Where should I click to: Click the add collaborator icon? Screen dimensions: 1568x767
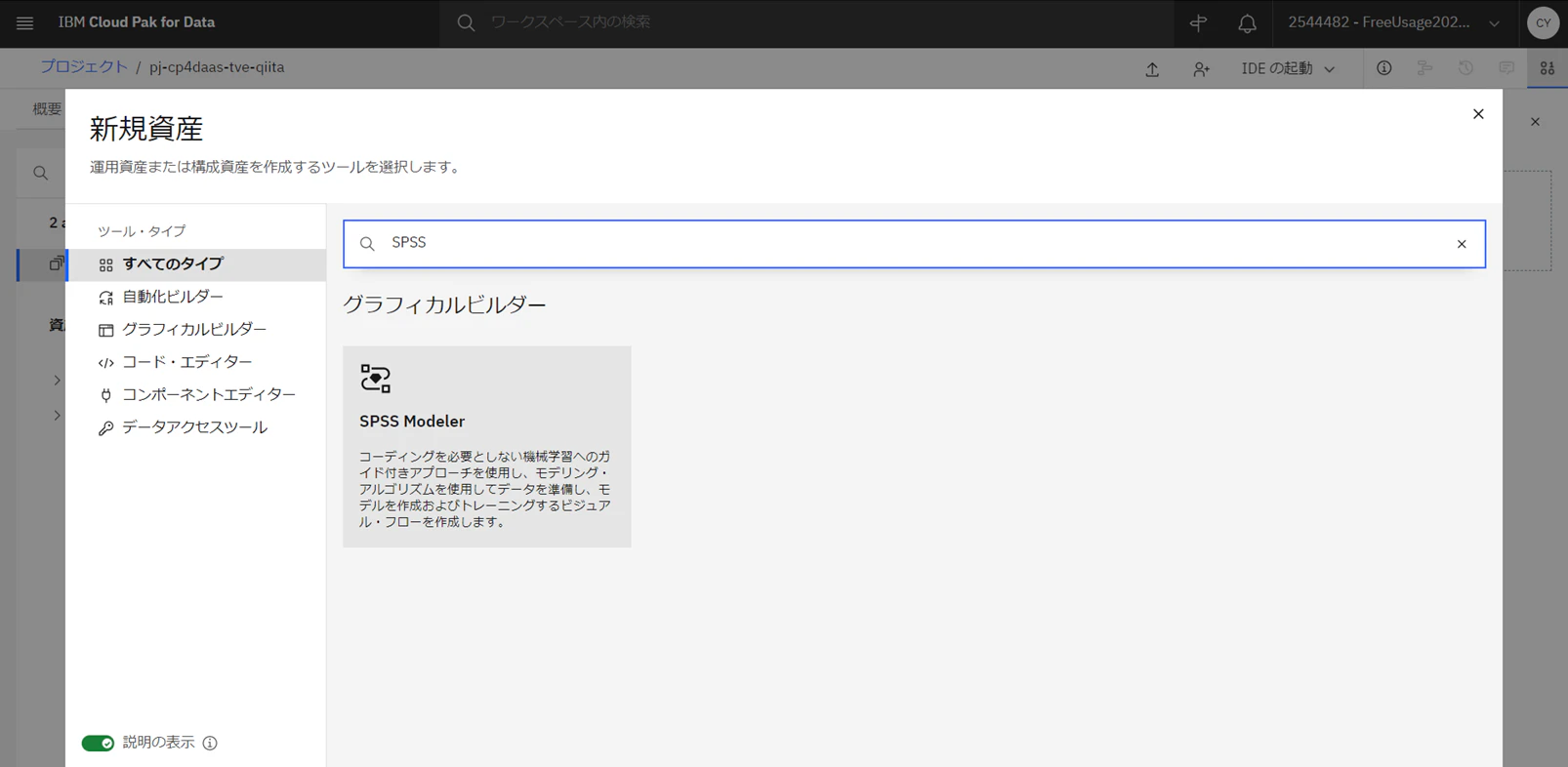click(1201, 68)
